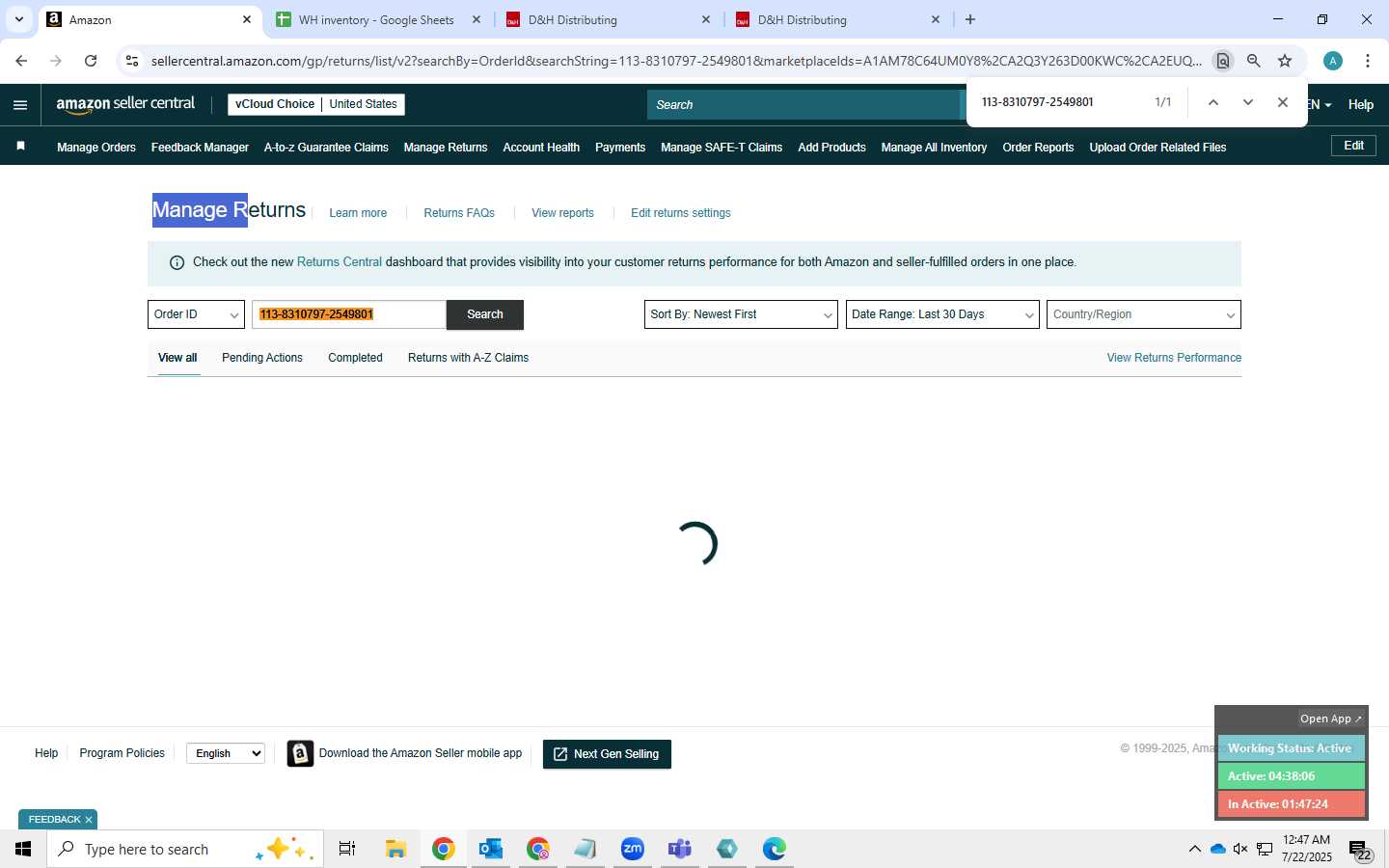Expand the Order ID search type dropdown

[196, 314]
